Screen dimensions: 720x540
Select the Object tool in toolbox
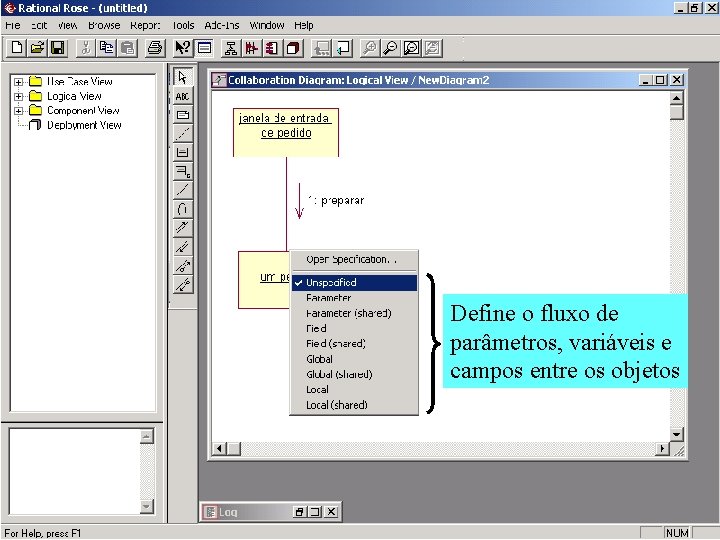point(183,152)
